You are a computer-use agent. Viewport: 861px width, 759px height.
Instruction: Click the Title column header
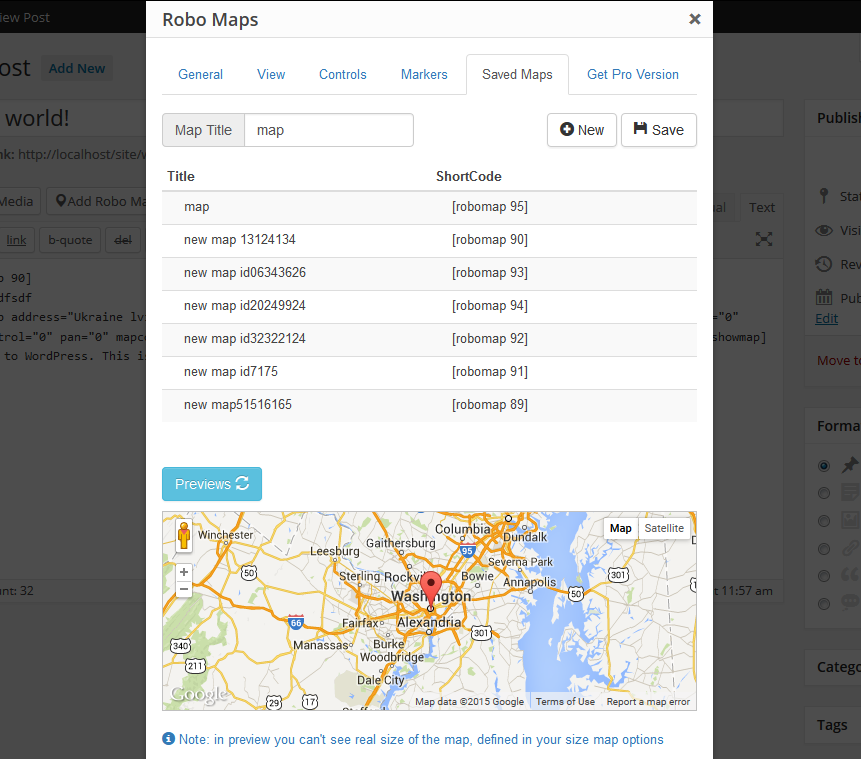click(x=181, y=176)
